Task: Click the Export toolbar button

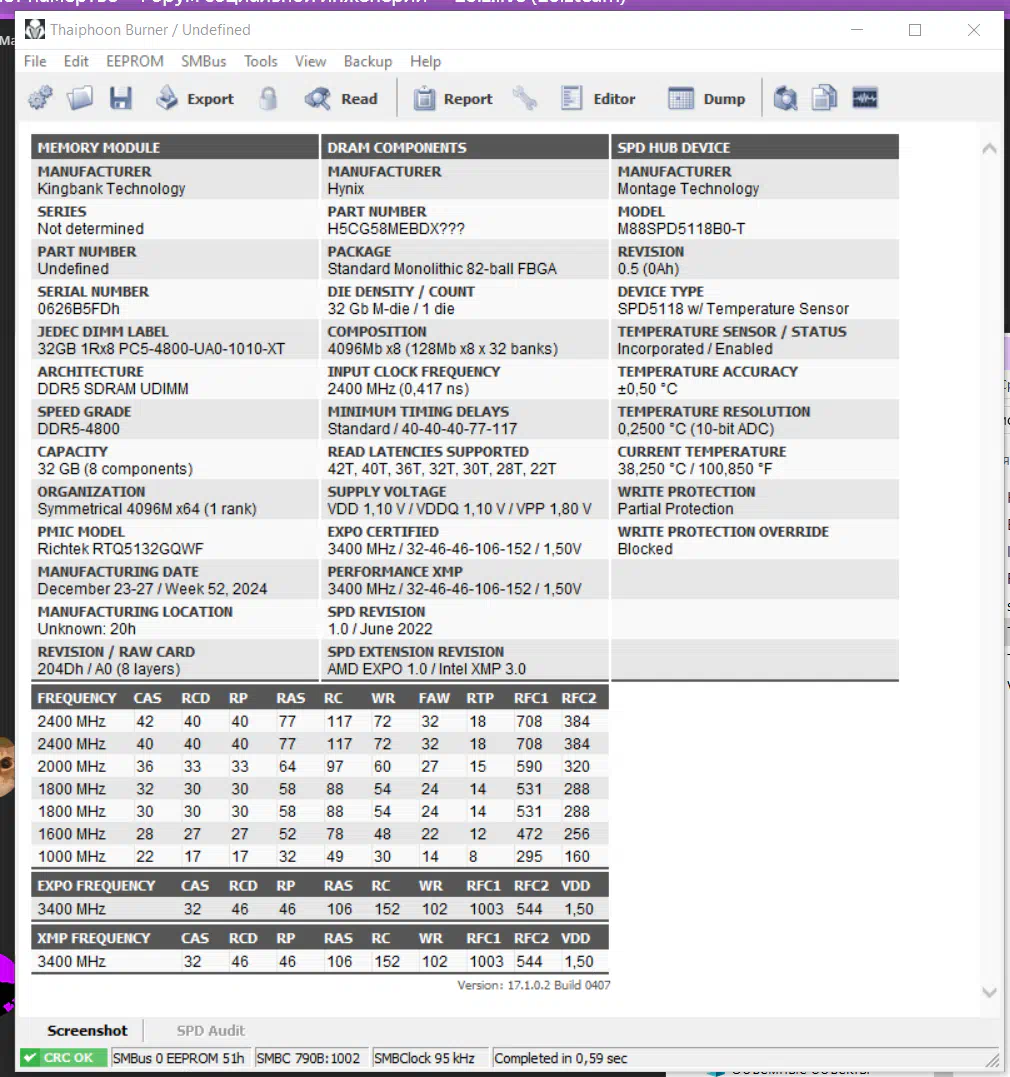Action: coord(195,98)
